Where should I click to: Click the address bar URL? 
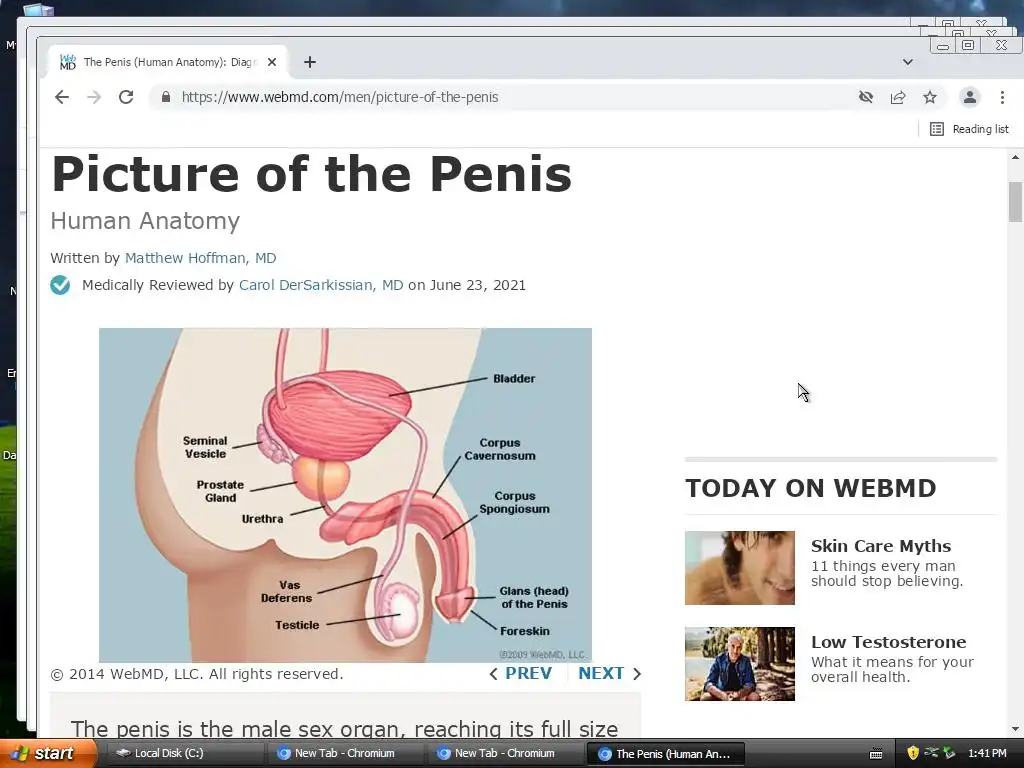340,97
